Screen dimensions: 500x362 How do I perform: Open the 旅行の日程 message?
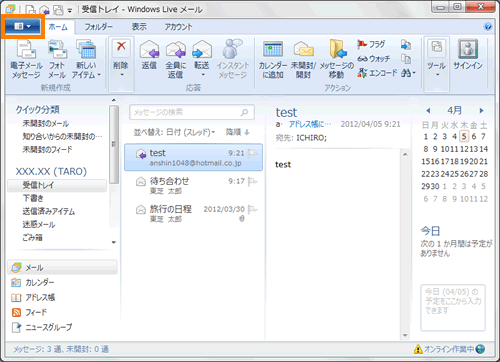click(x=193, y=213)
